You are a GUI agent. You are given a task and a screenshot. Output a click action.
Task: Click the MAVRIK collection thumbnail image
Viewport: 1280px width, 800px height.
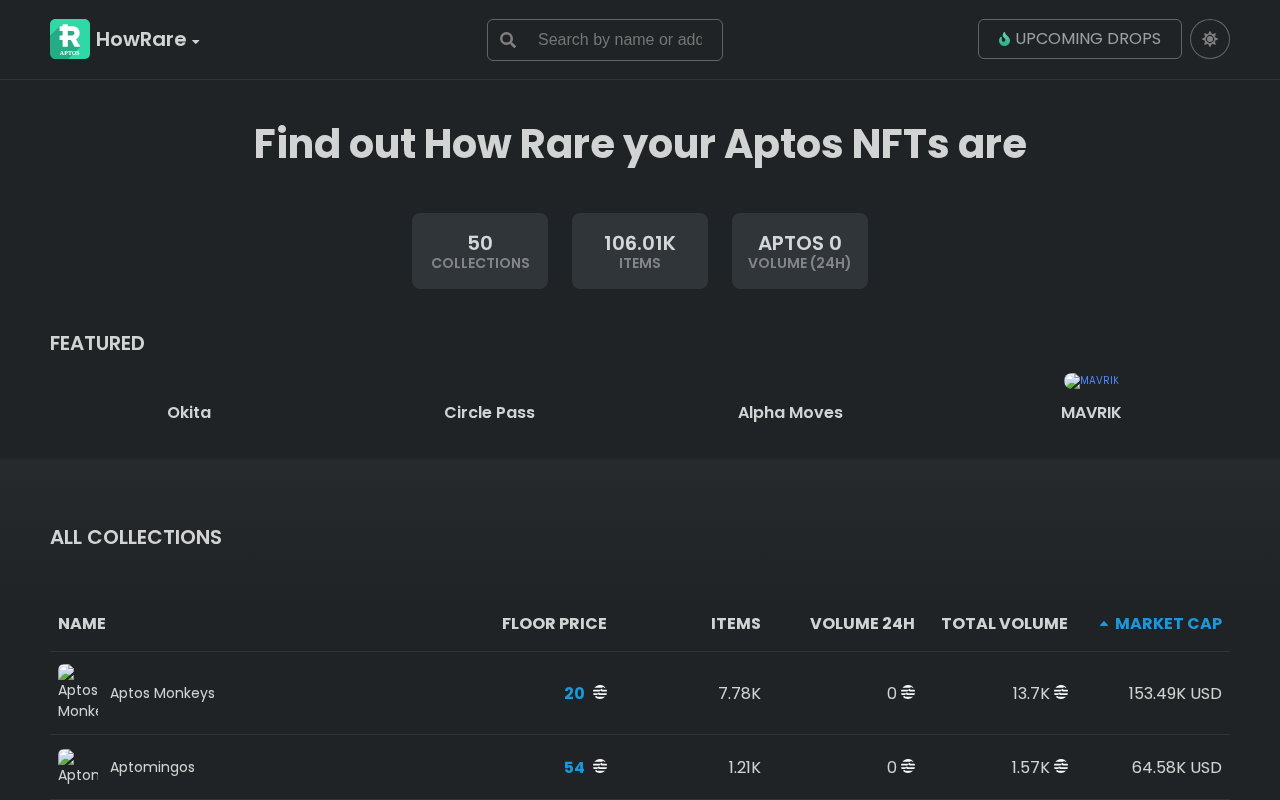coord(1090,381)
